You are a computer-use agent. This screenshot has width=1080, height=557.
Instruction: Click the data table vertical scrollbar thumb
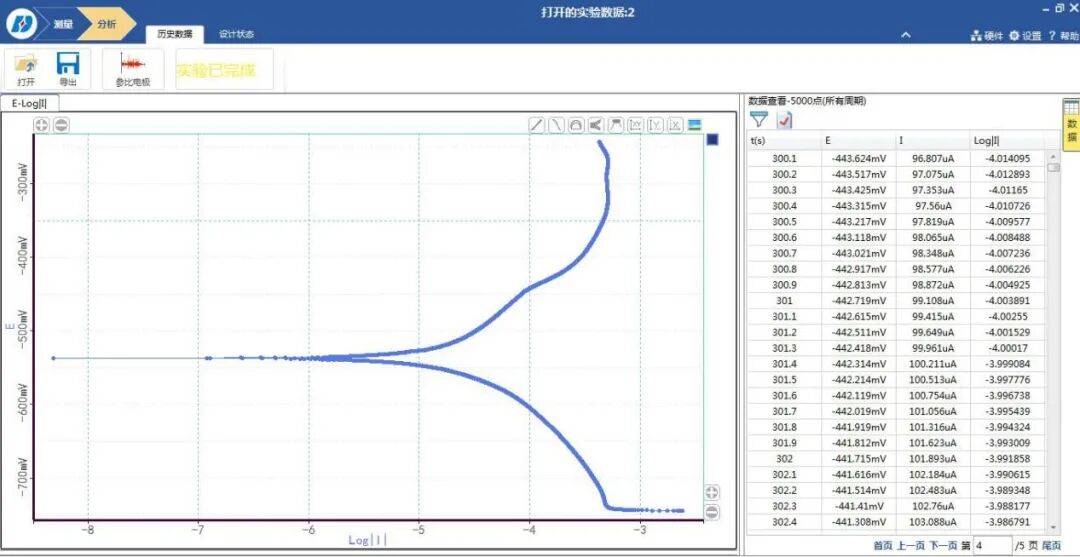(1054, 167)
